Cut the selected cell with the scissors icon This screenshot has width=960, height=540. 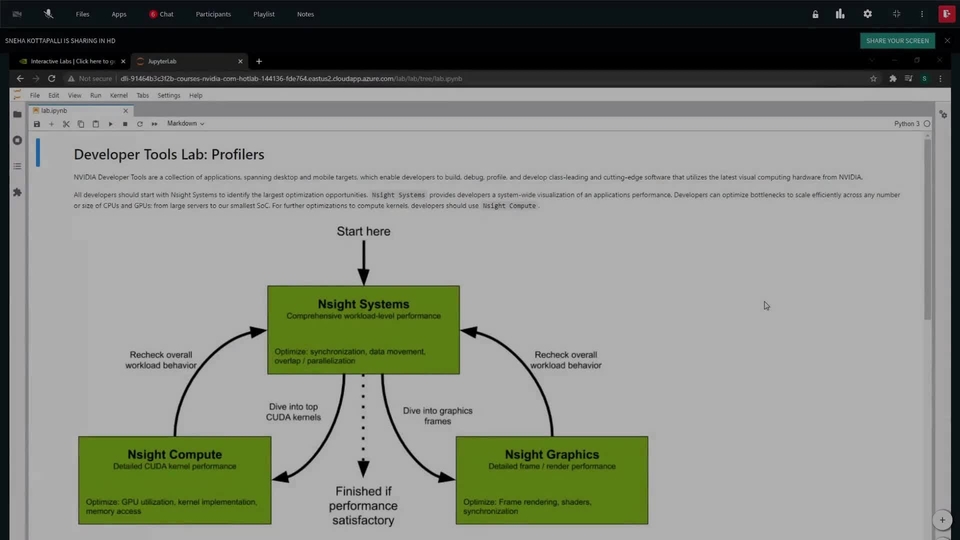click(x=66, y=124)
